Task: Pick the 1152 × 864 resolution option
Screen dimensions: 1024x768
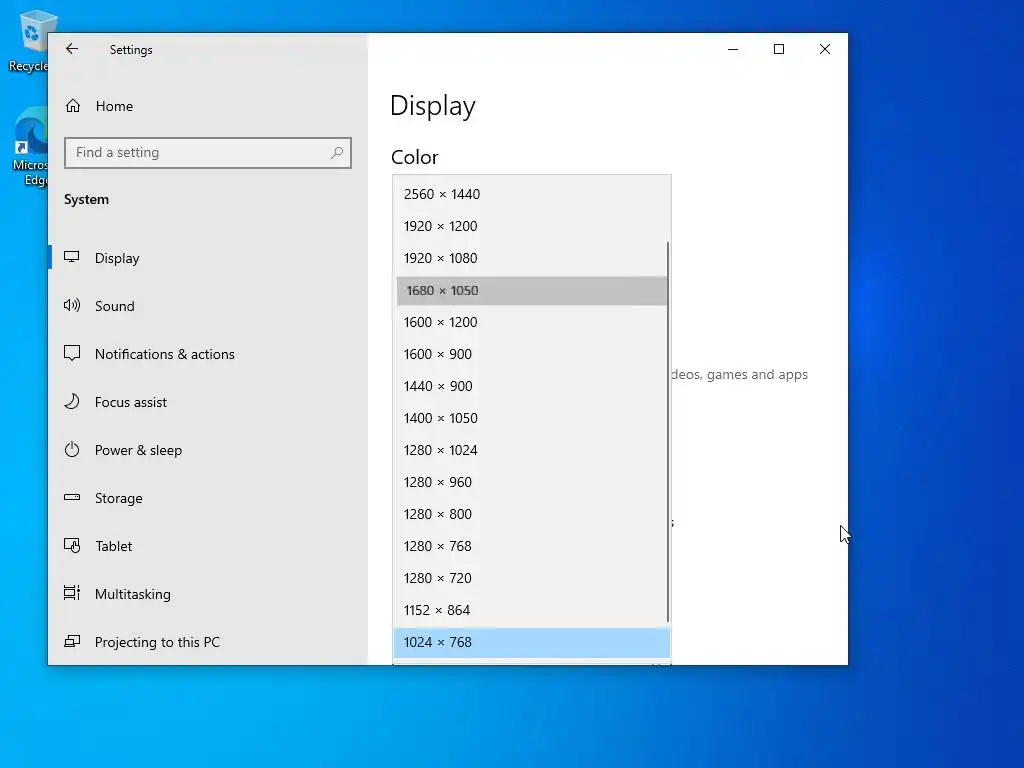Action: (532, 610)
